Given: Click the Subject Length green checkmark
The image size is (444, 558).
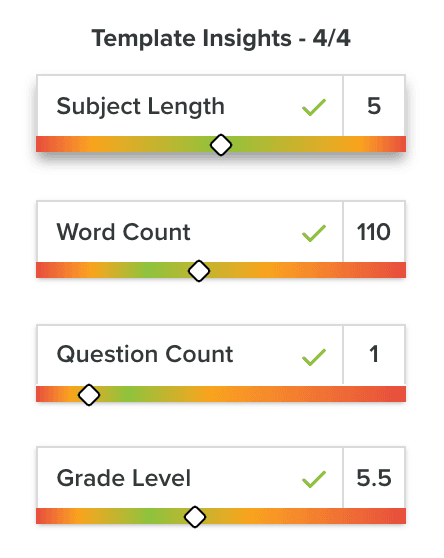Looking at the screenshot, I should point(314,107).
